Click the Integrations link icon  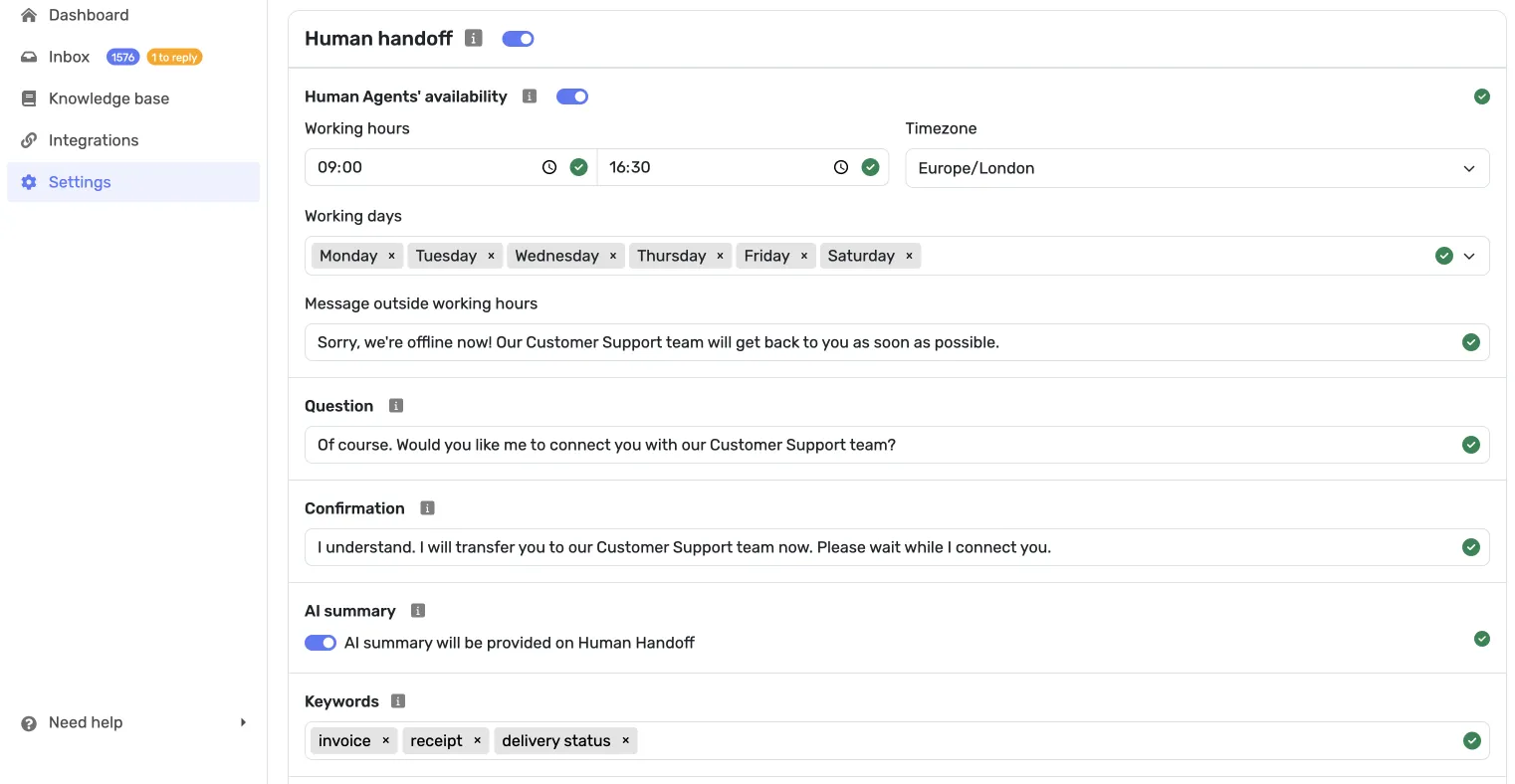click(x=29, y=140)
